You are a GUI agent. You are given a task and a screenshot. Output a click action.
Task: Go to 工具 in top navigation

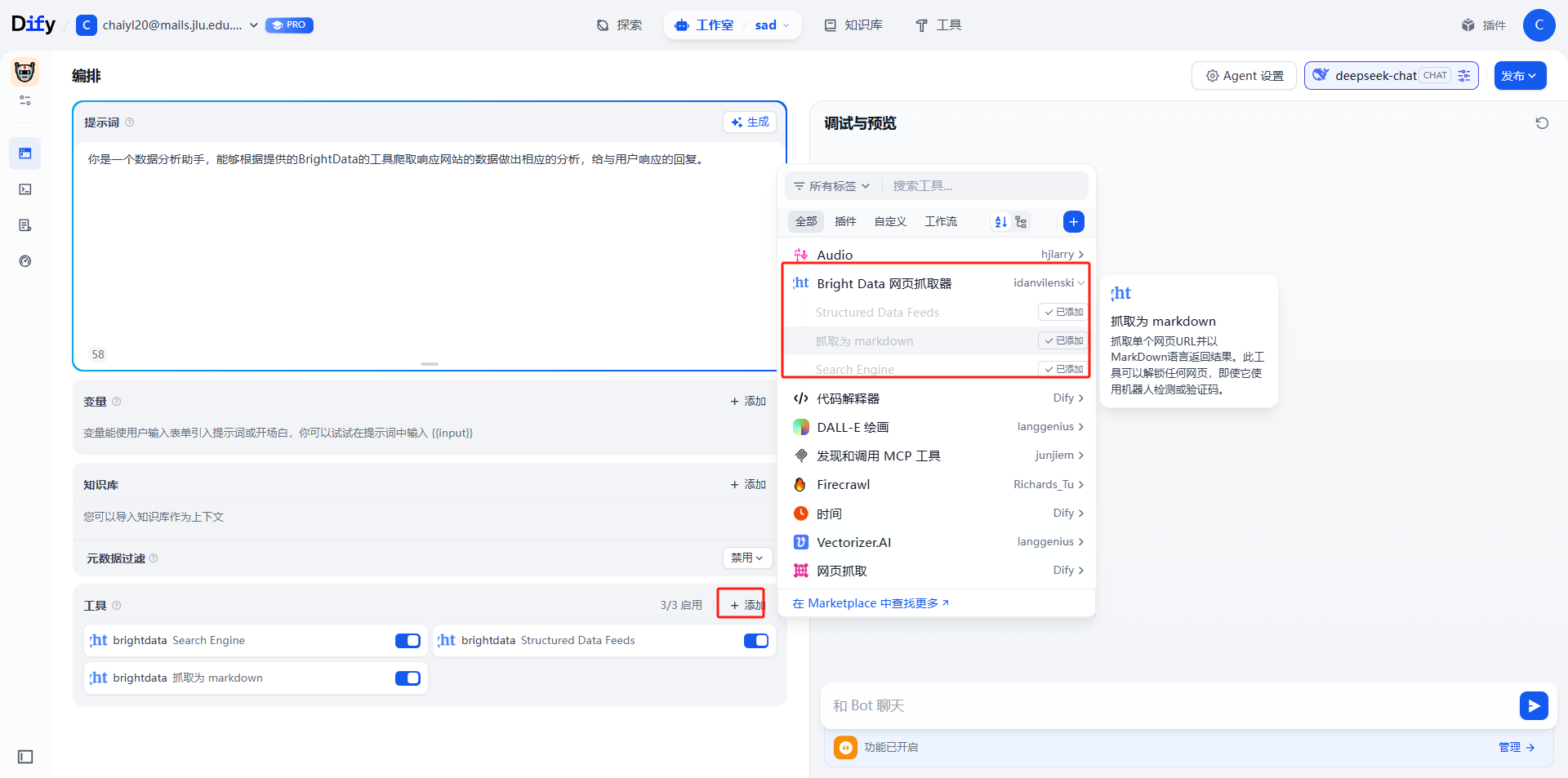(938, 25)
